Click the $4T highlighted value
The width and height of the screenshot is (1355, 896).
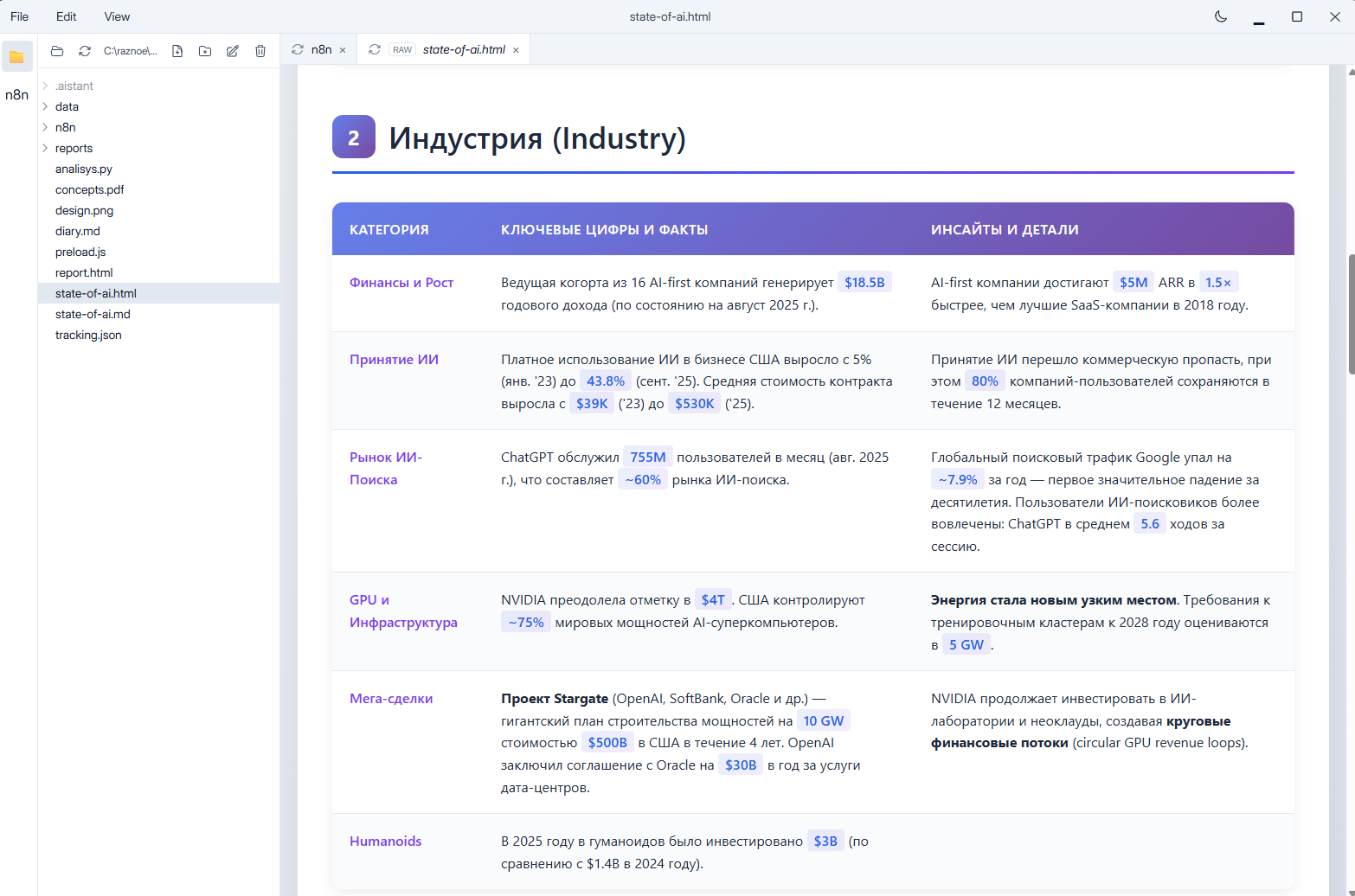coord(713,599)
